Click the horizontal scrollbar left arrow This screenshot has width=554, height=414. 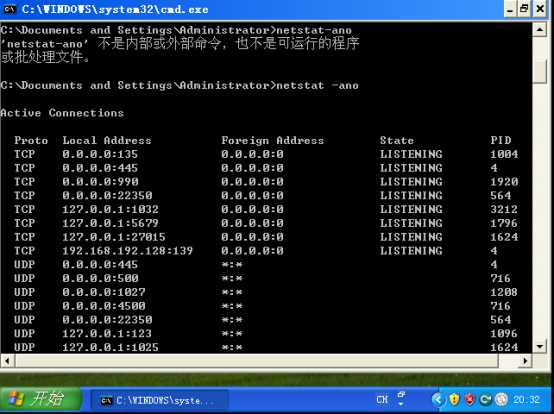[x=7, y=361]
